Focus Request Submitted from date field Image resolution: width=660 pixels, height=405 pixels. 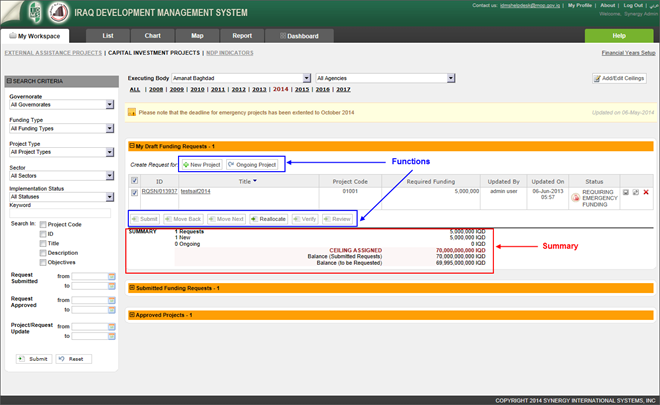coord(89,277)
